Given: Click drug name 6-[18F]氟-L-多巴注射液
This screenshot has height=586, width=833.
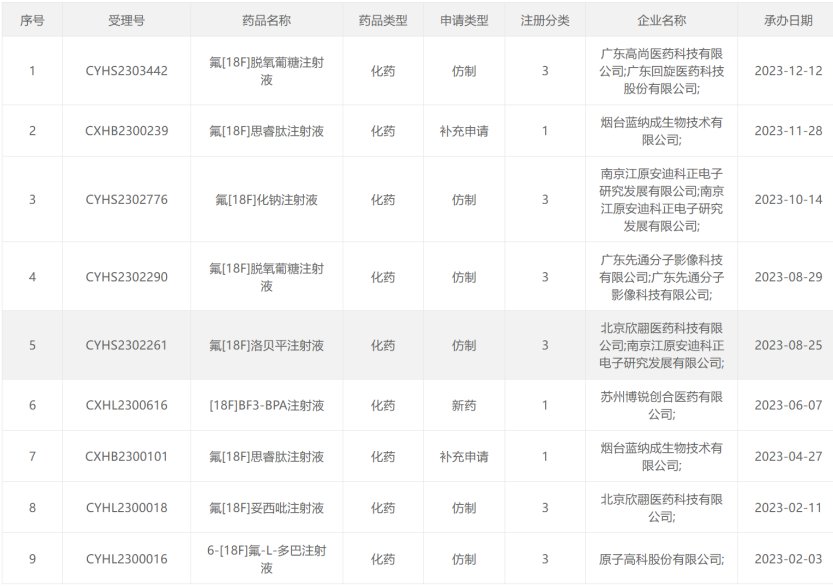Looking at the screenshot, I should (266, 559).
